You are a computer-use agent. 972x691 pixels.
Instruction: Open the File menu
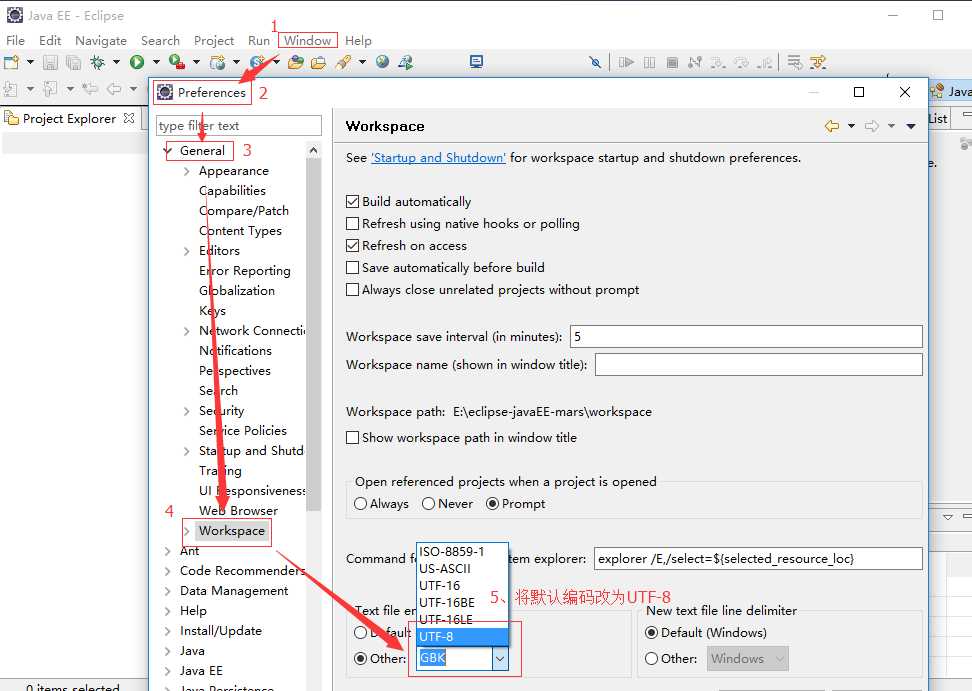(15, 40)
